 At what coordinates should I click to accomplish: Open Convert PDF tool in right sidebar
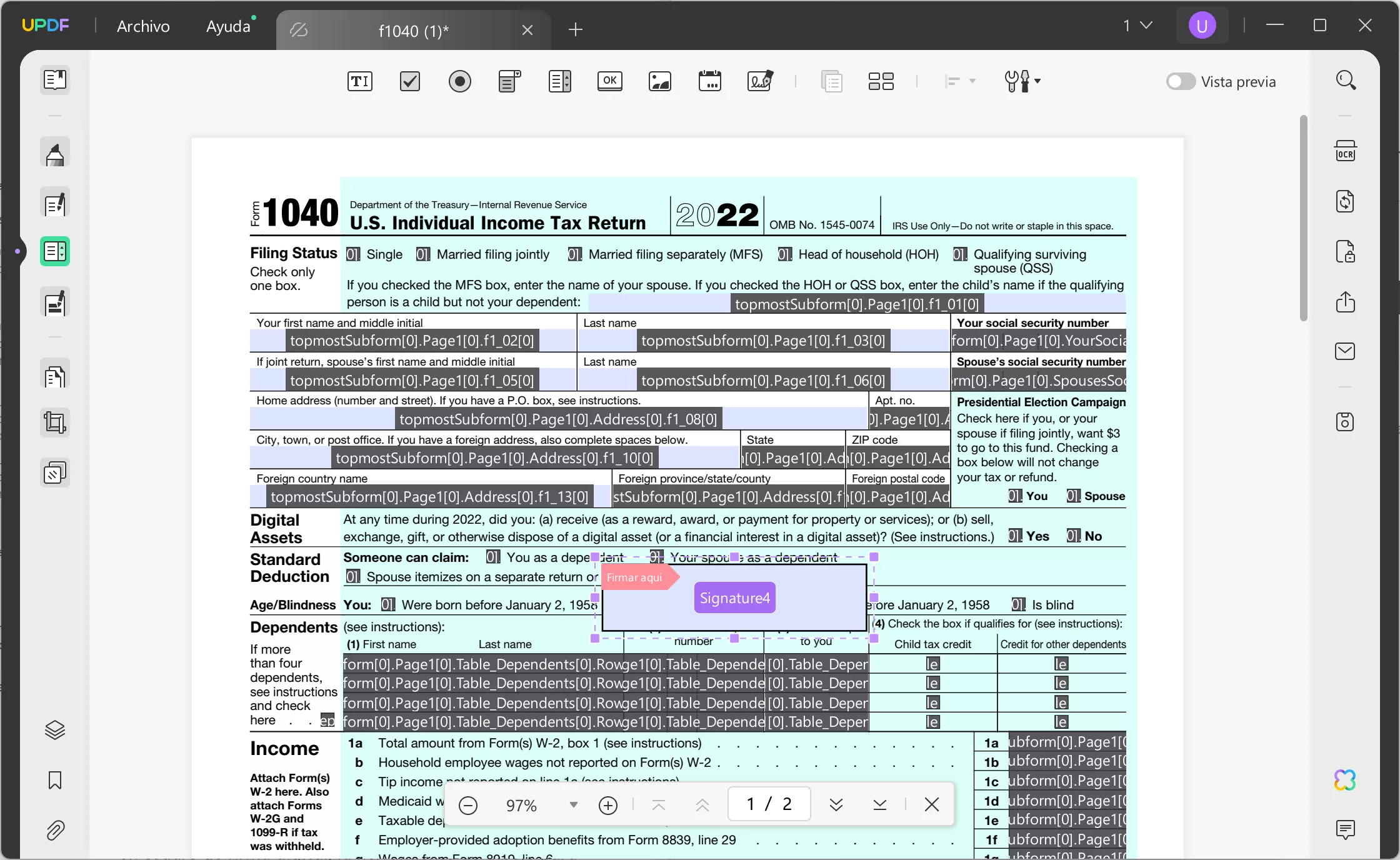(1346, 201)
